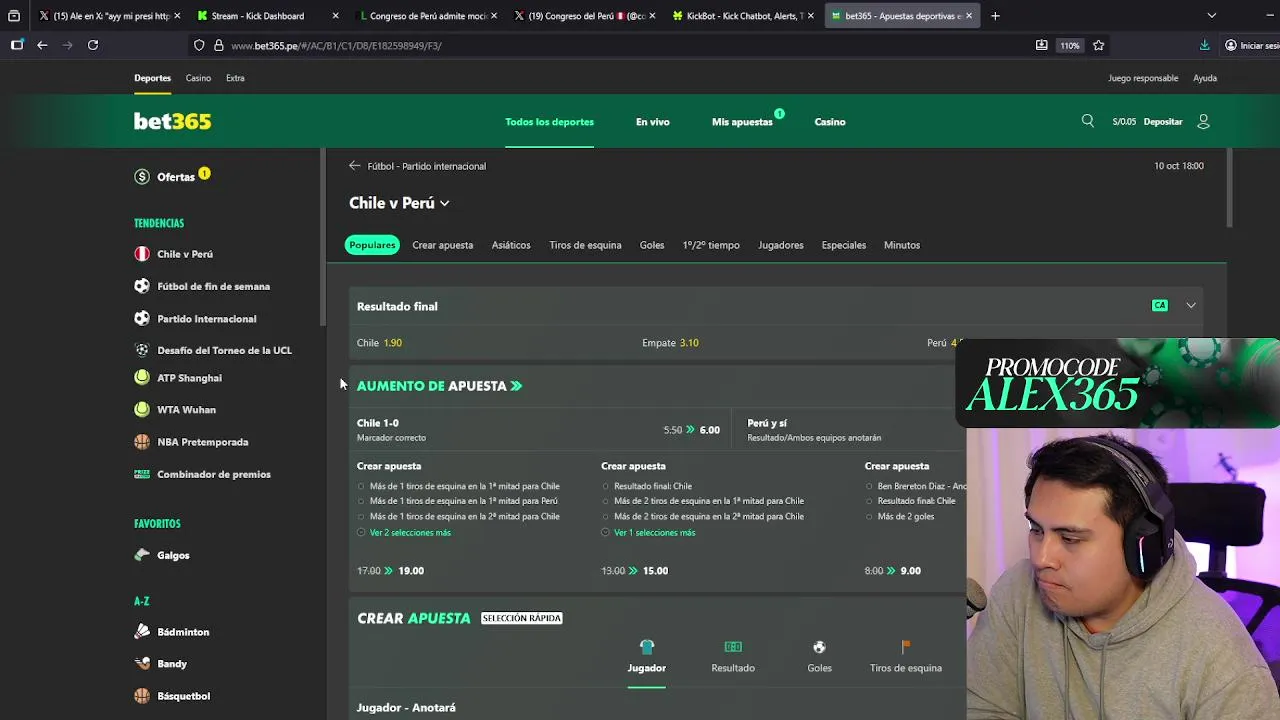The height and width of the screenshot is (720, 1280).
Task: Click the Básquetbol ball icon
Action: [142, 695]
